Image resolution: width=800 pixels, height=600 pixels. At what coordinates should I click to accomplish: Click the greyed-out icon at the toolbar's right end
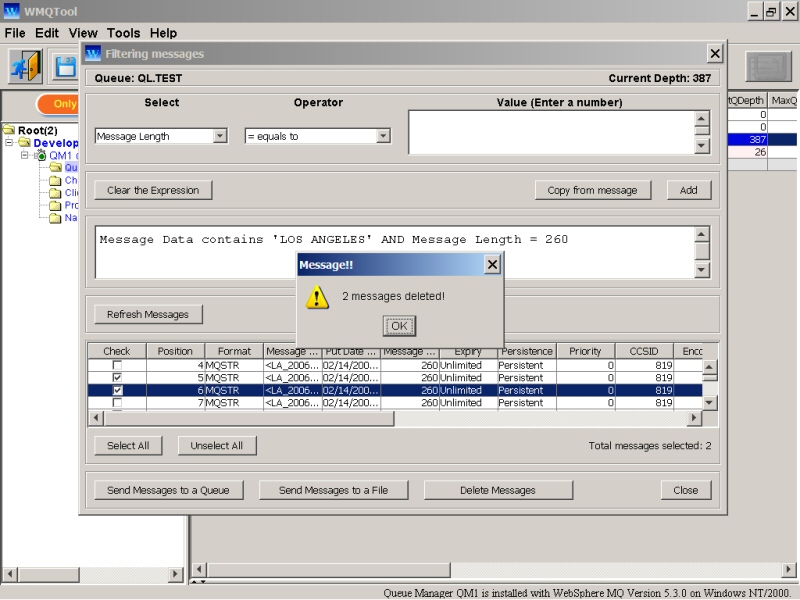coord(768,66)
